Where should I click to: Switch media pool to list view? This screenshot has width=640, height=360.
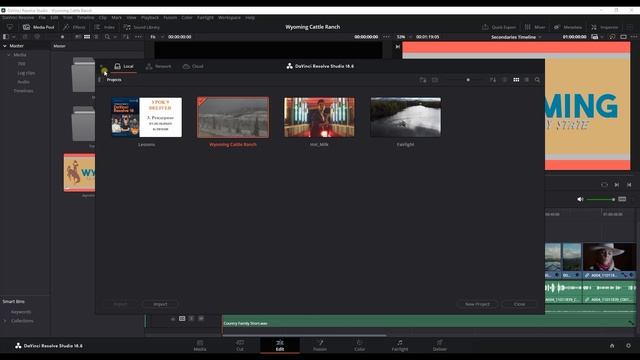96,37
